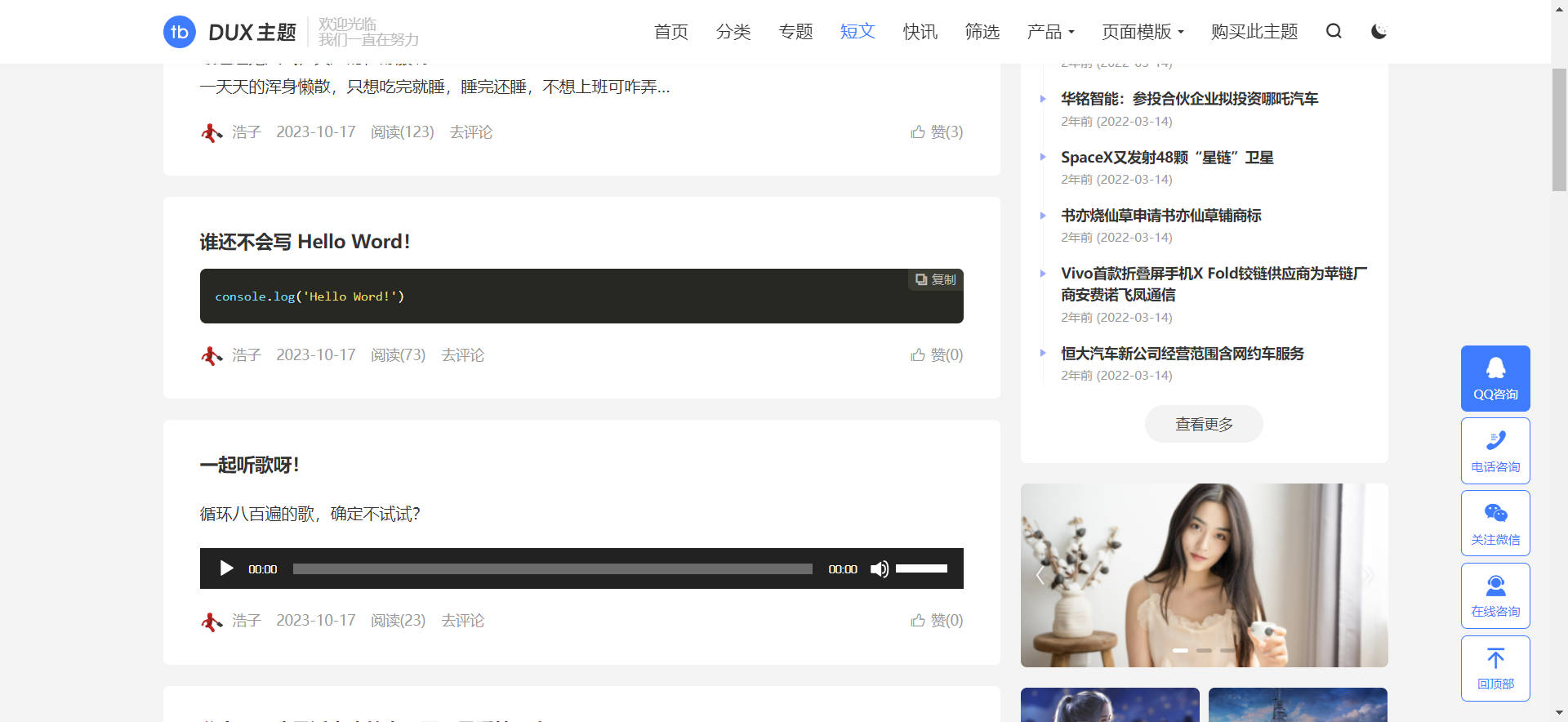1568x722 pixels.
Task: Click the 查看更多 button
Action: point(1204,425)
